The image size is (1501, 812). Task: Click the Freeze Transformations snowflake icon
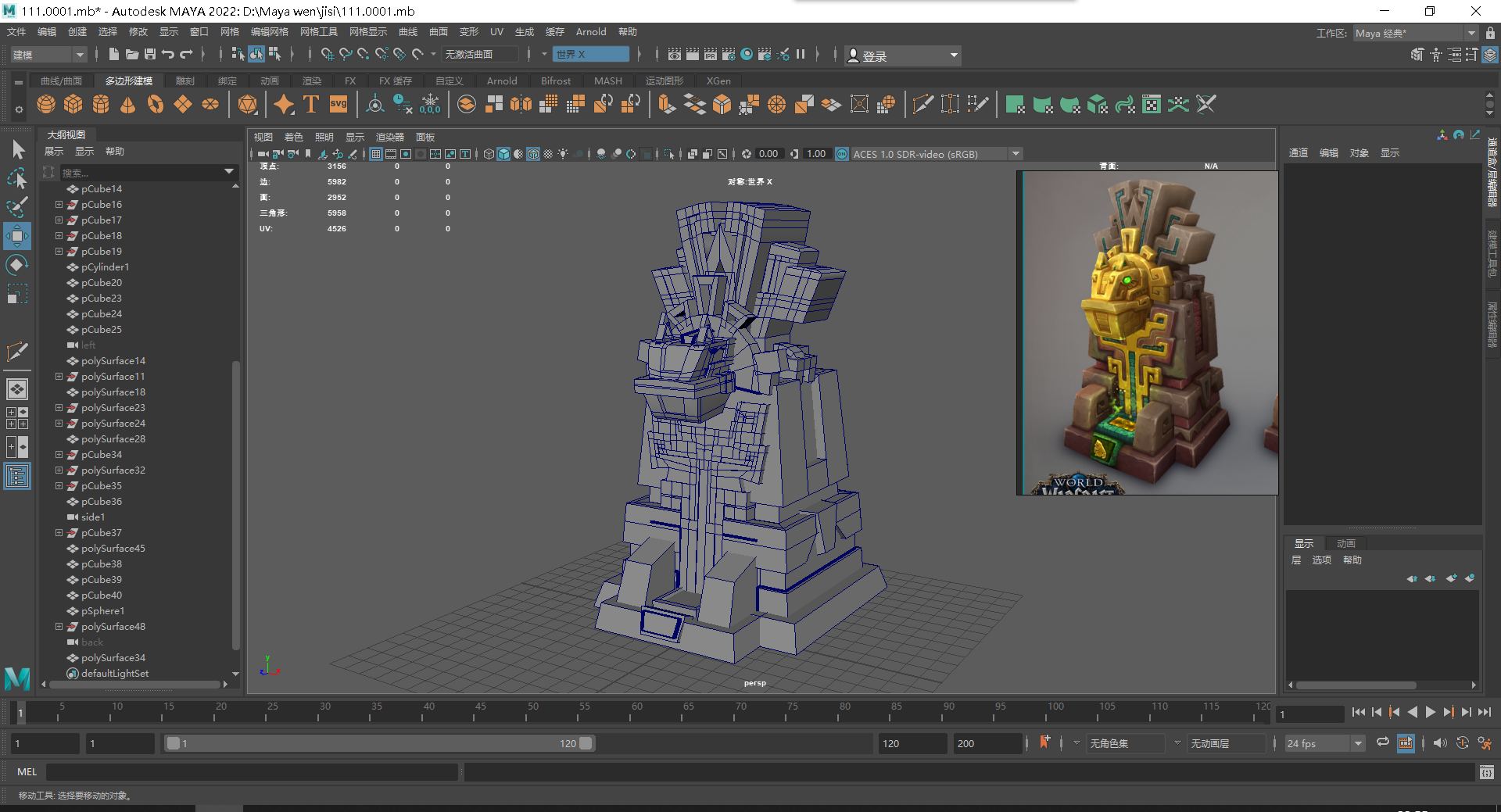[430, 104]
